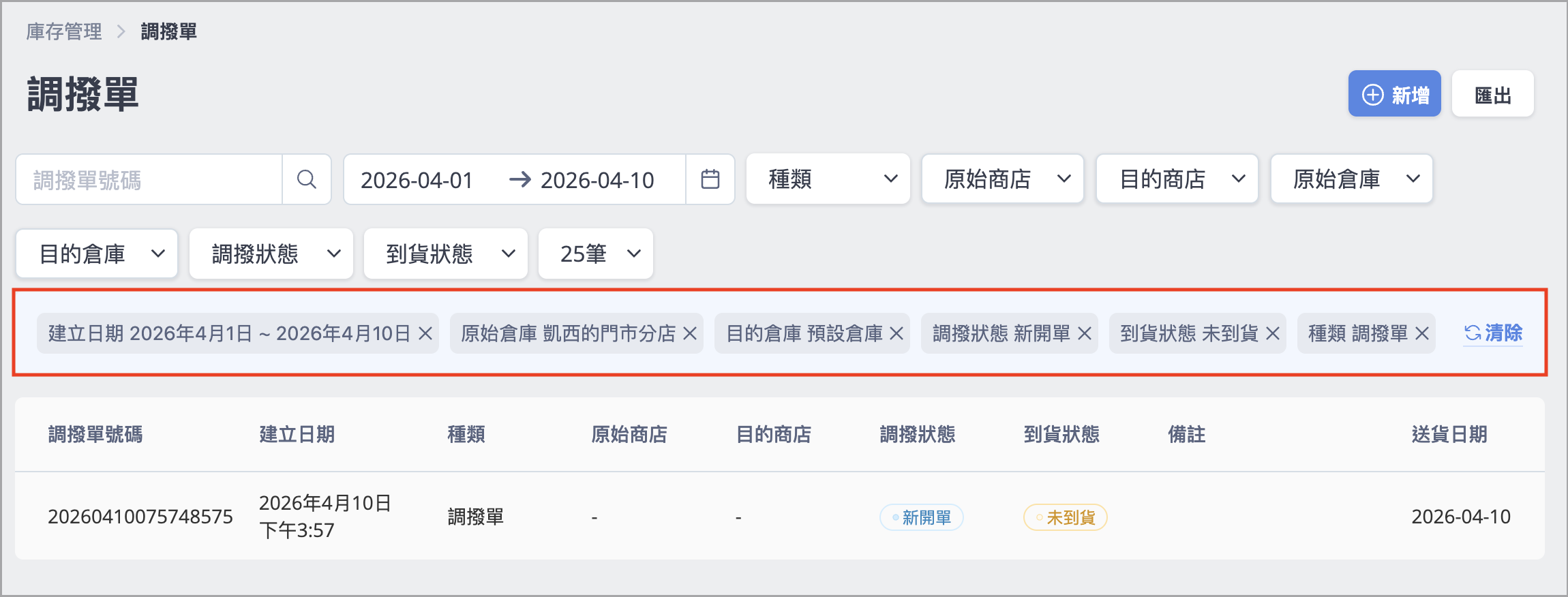Remove the 到貨狀態 未到貨 filter tag
Viewport: 1568px width, 597px height.
tap(1273, 333)
